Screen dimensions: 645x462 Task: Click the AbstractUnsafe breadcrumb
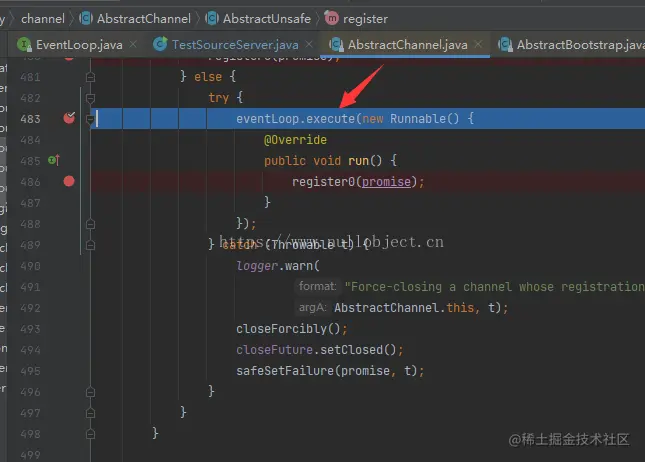267,19
